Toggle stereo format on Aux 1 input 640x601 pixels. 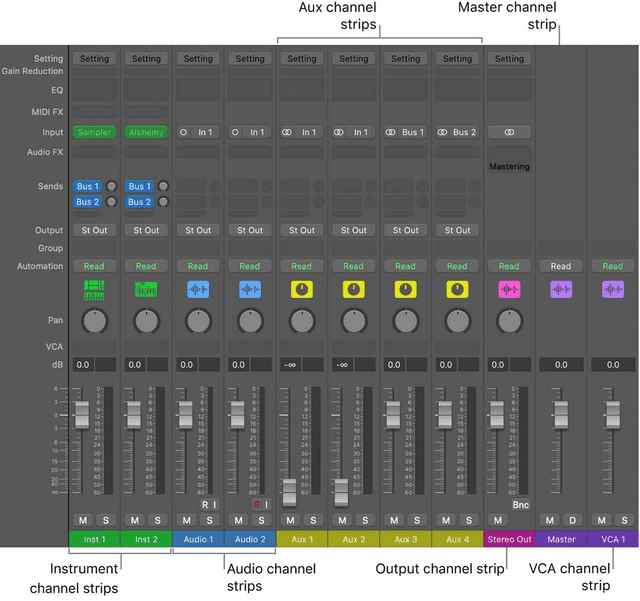287,132
